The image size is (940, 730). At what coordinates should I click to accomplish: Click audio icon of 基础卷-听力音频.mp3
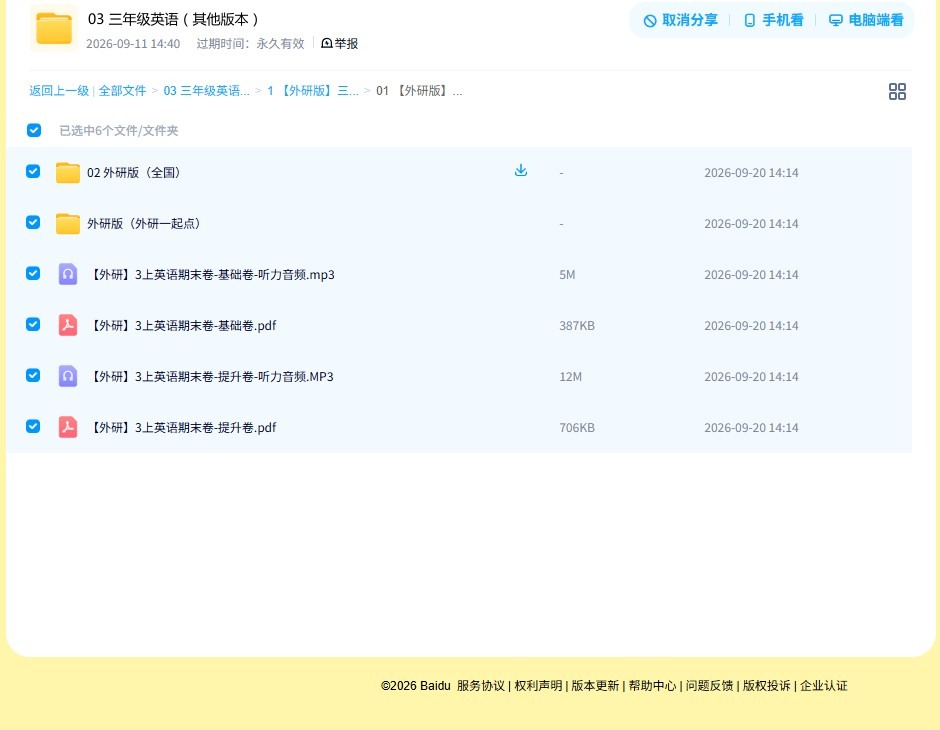(x=68, y=274)
